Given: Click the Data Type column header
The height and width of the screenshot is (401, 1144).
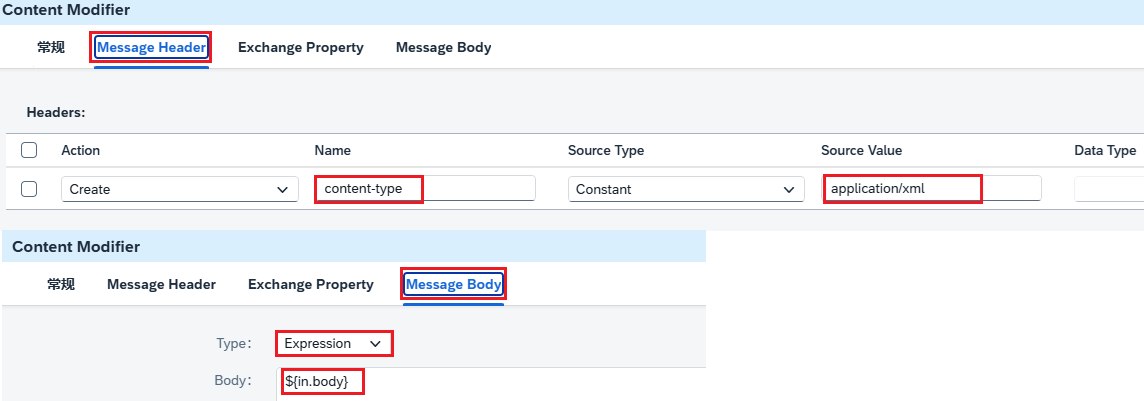Looking at the screenshot, I should point(1105,150).
